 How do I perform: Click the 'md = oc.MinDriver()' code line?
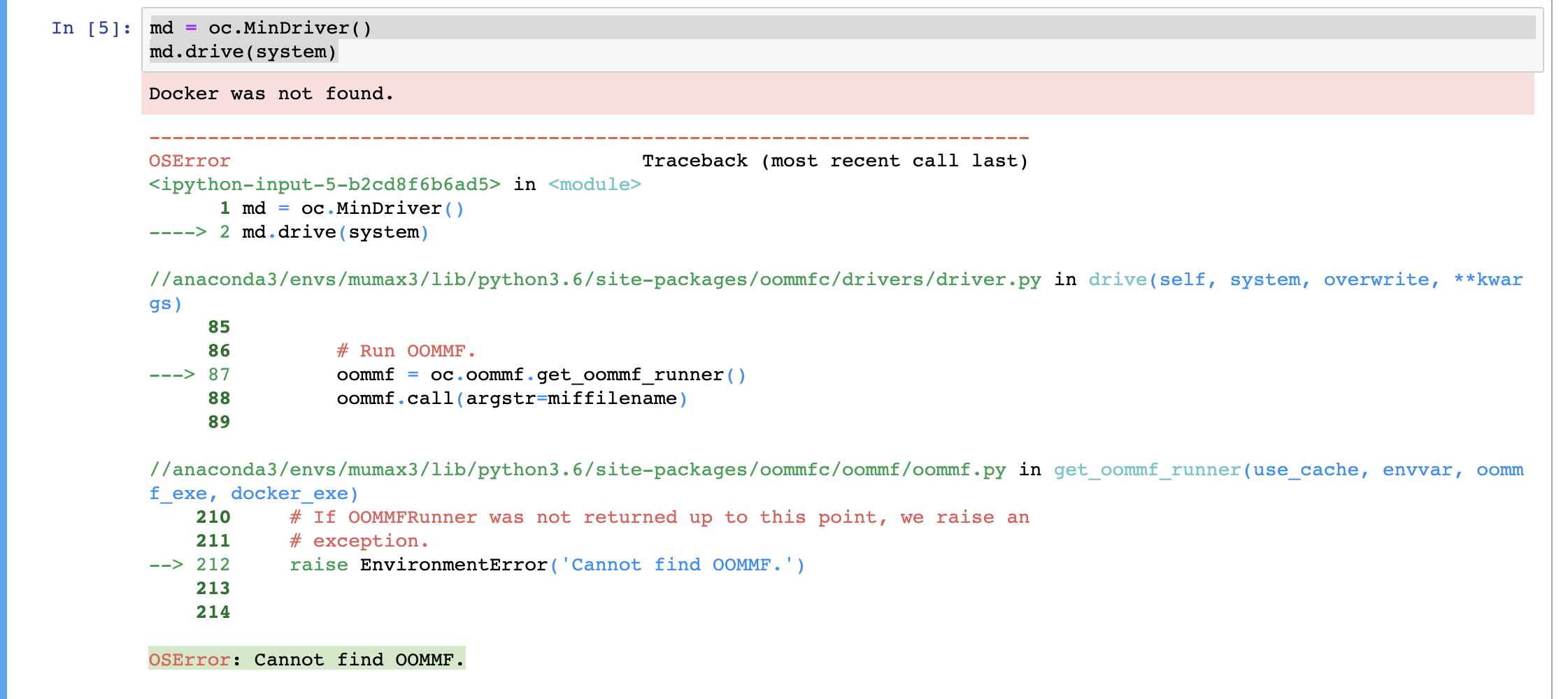point(260,28)
